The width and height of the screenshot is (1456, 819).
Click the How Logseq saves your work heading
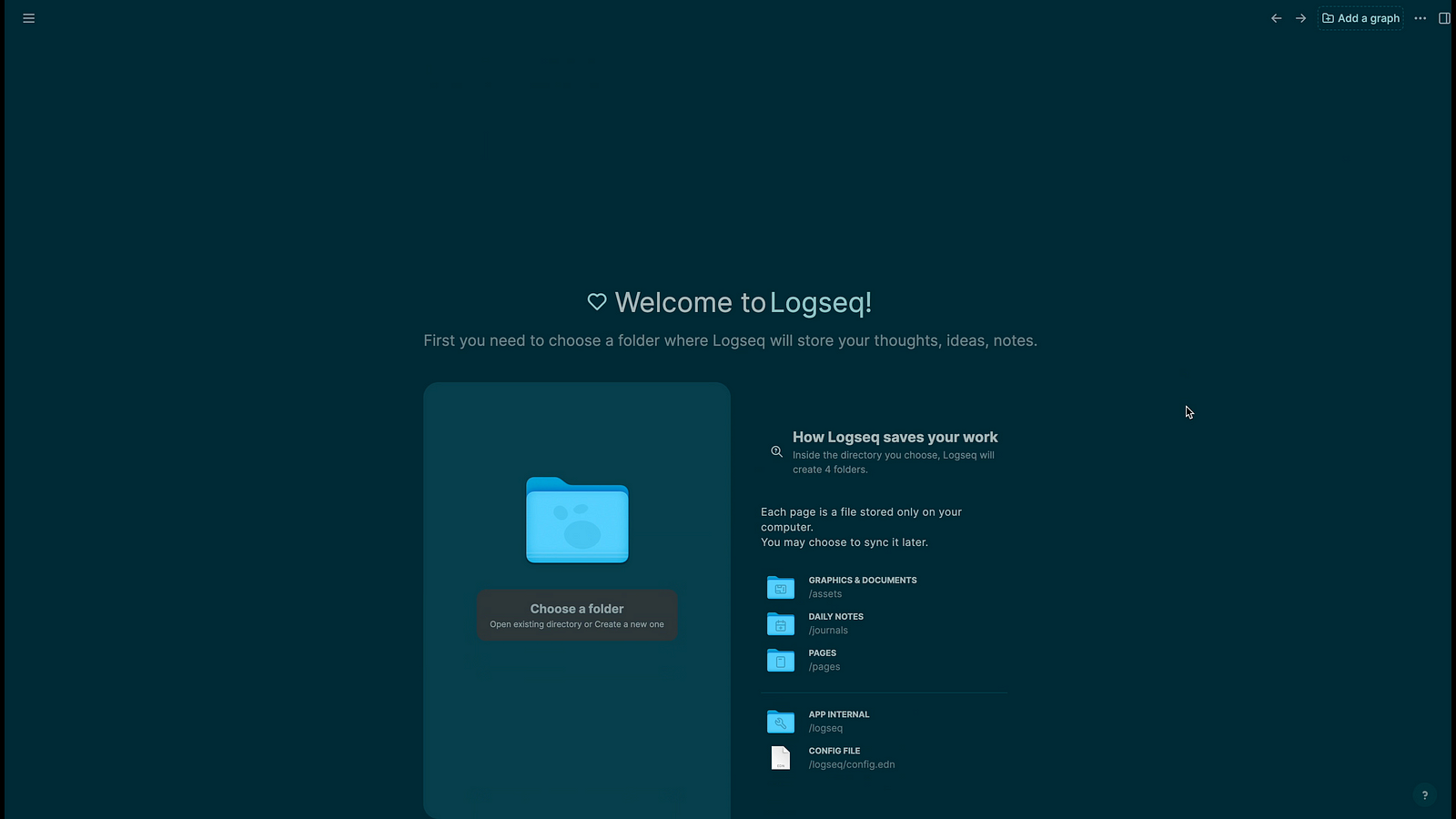click(x=895, y=438)
